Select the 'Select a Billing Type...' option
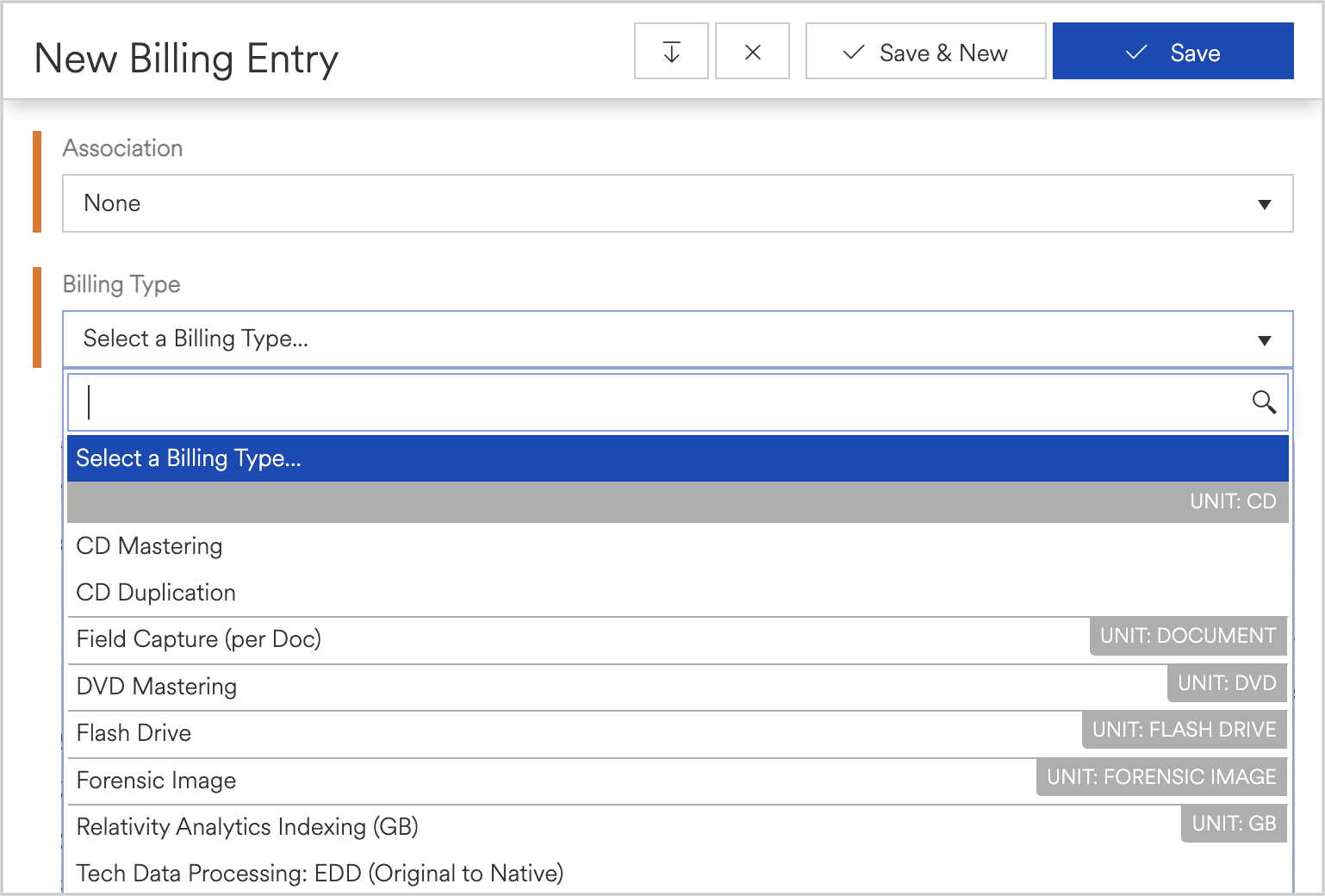This screenshot has height=896, width=1325. tap(677, 458)
